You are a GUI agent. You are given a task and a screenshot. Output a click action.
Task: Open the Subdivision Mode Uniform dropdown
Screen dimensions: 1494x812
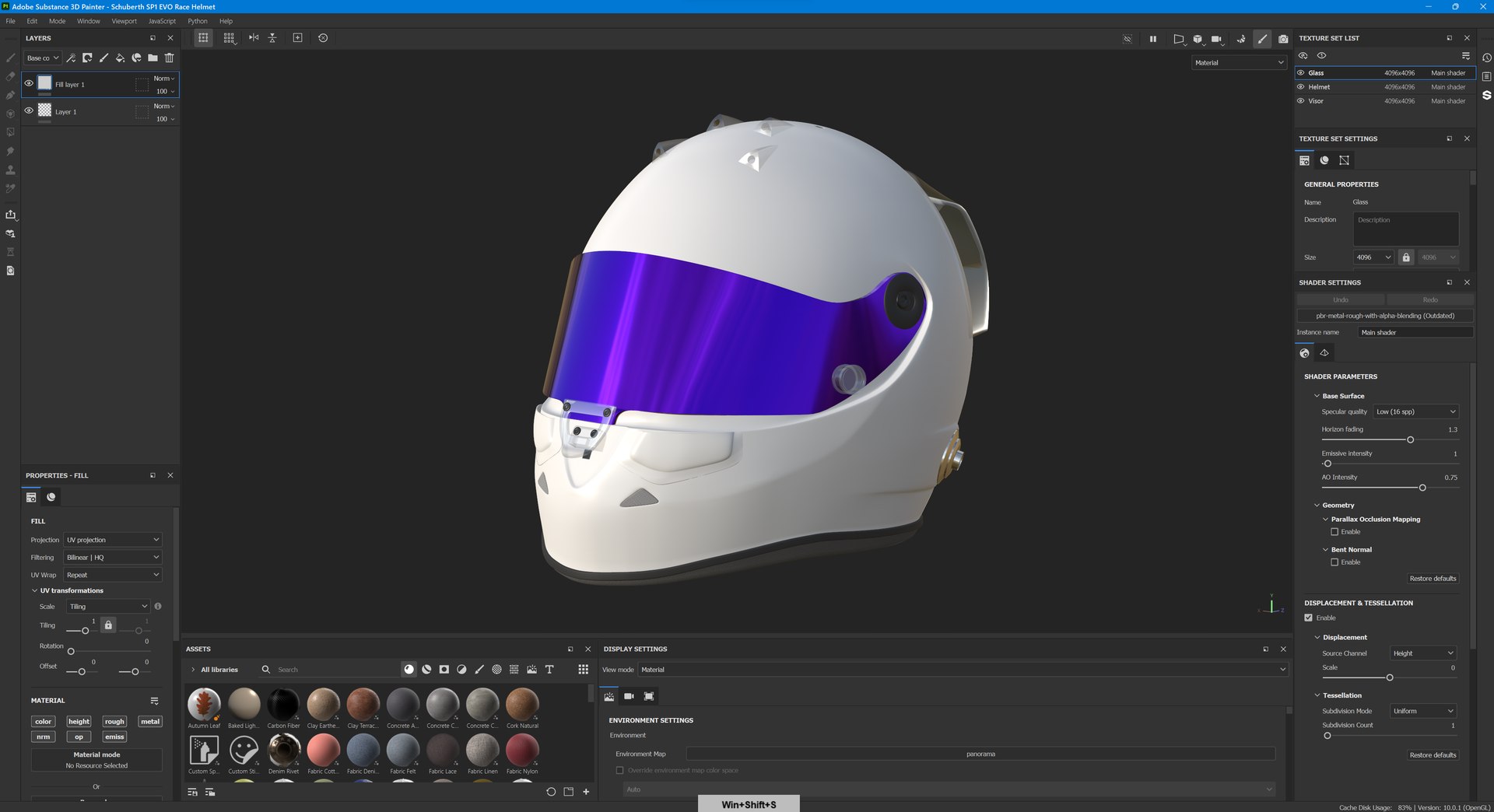coord(1423,711)
